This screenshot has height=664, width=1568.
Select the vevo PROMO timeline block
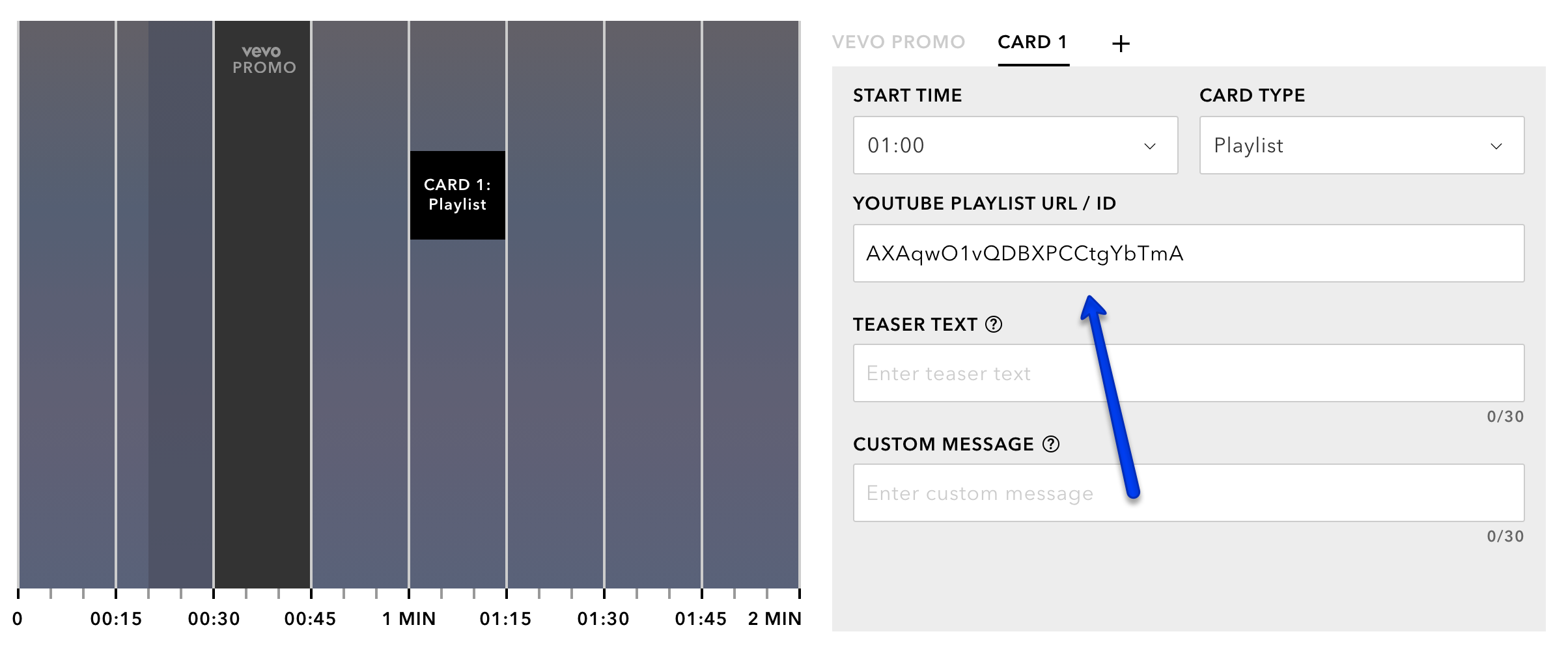point(262,305)
